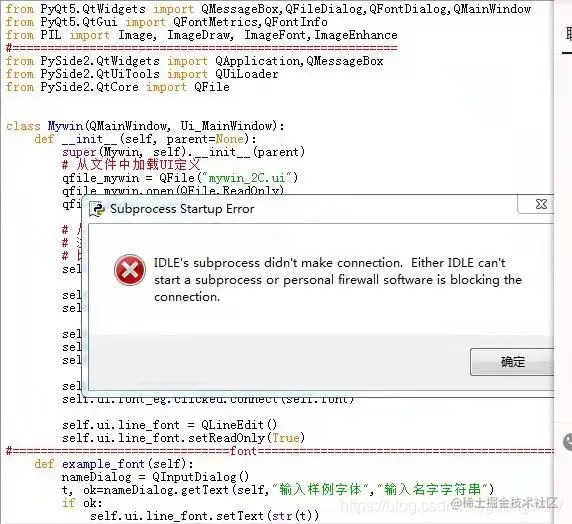Click the red error X icon
This screenshot has height=524, width=572.
(130, 270)
